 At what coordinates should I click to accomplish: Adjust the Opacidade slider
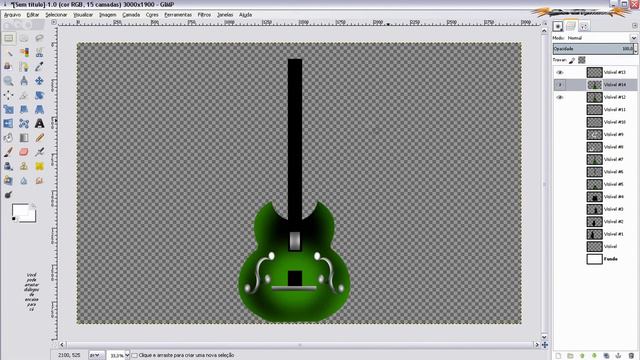point(593,49)
